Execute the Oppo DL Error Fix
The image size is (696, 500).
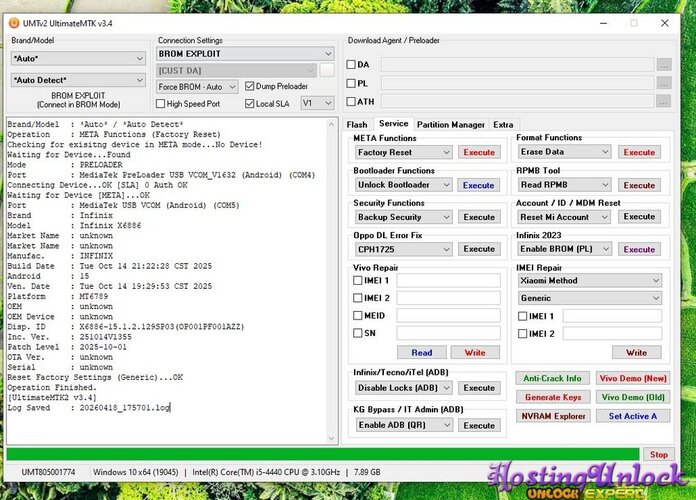(x=479, y=249)
